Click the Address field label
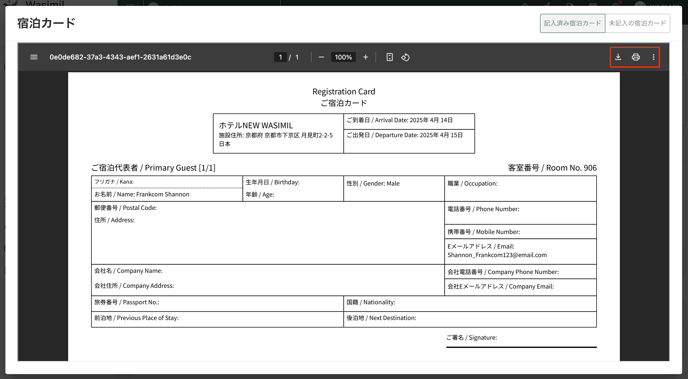688x379 pixels. click(x=114, y=220)
